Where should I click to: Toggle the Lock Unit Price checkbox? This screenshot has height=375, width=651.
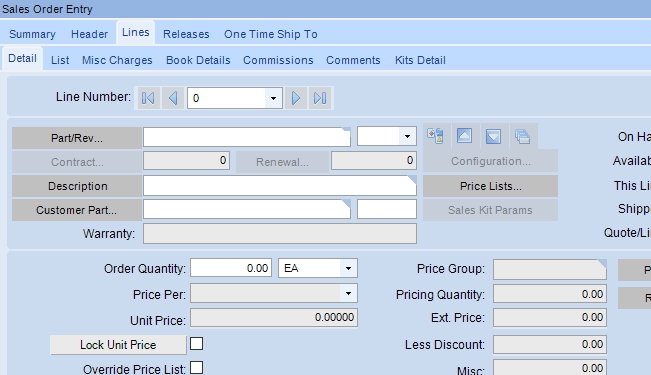(x=196, y=344)
